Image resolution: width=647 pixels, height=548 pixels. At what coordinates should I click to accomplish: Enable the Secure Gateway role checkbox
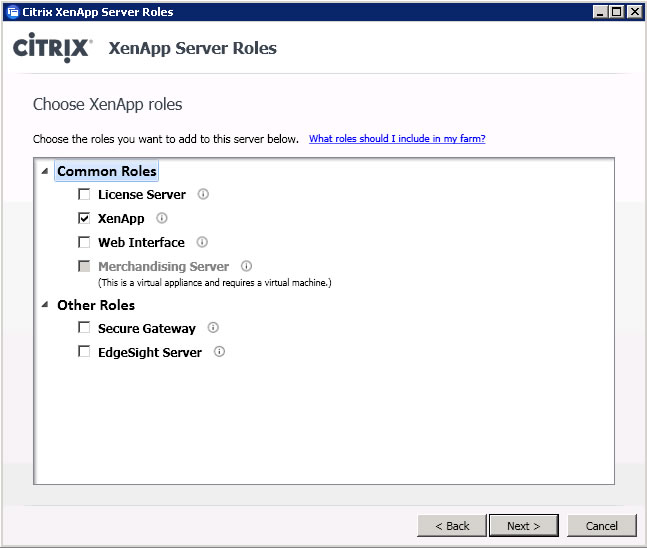[84, 328]
